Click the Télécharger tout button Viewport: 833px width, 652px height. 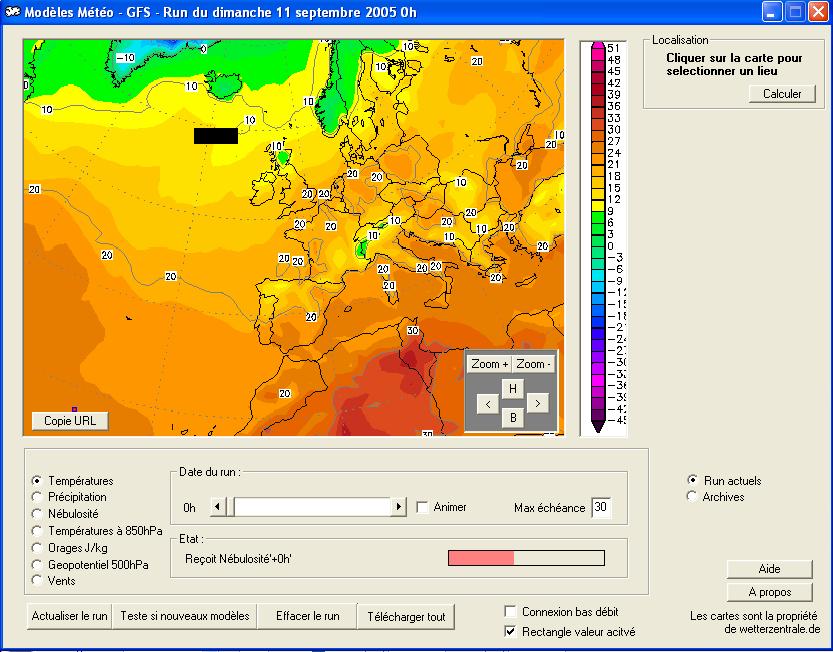407,617
